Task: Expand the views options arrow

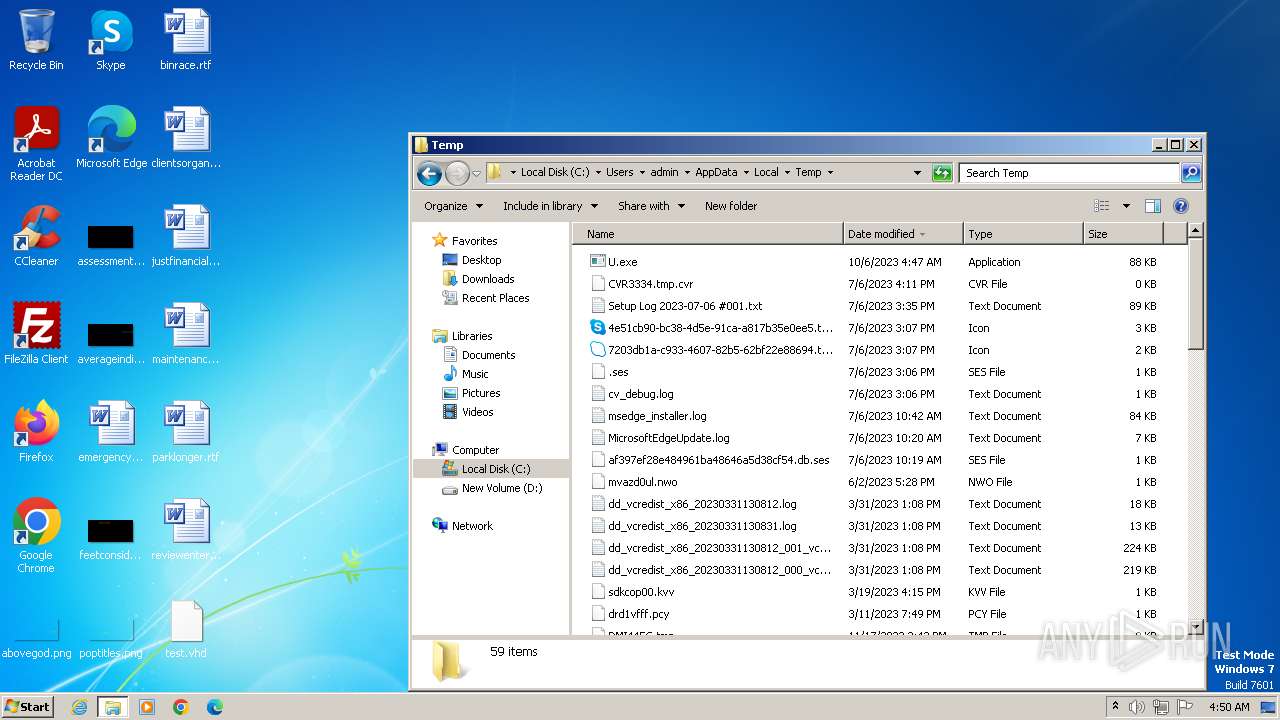Action: (1126, 206)
